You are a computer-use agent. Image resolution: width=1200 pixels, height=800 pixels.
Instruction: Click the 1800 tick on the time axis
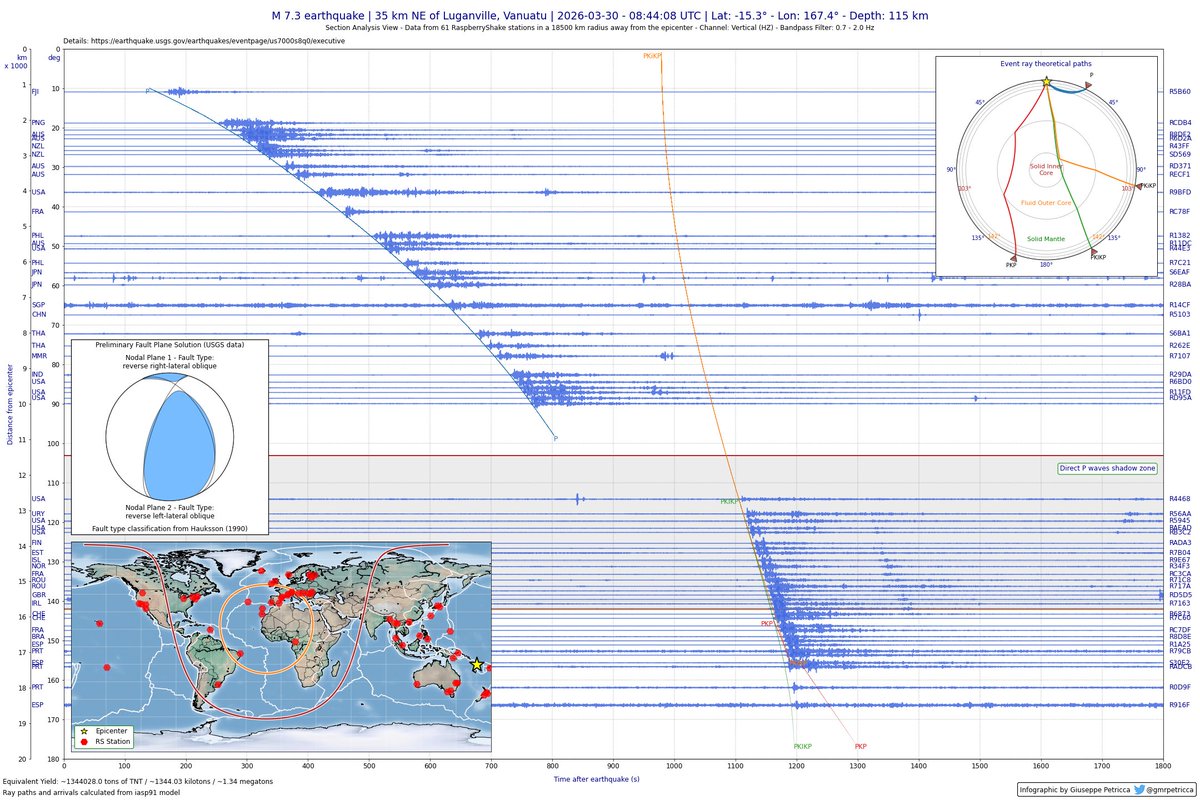[1162, 765]
